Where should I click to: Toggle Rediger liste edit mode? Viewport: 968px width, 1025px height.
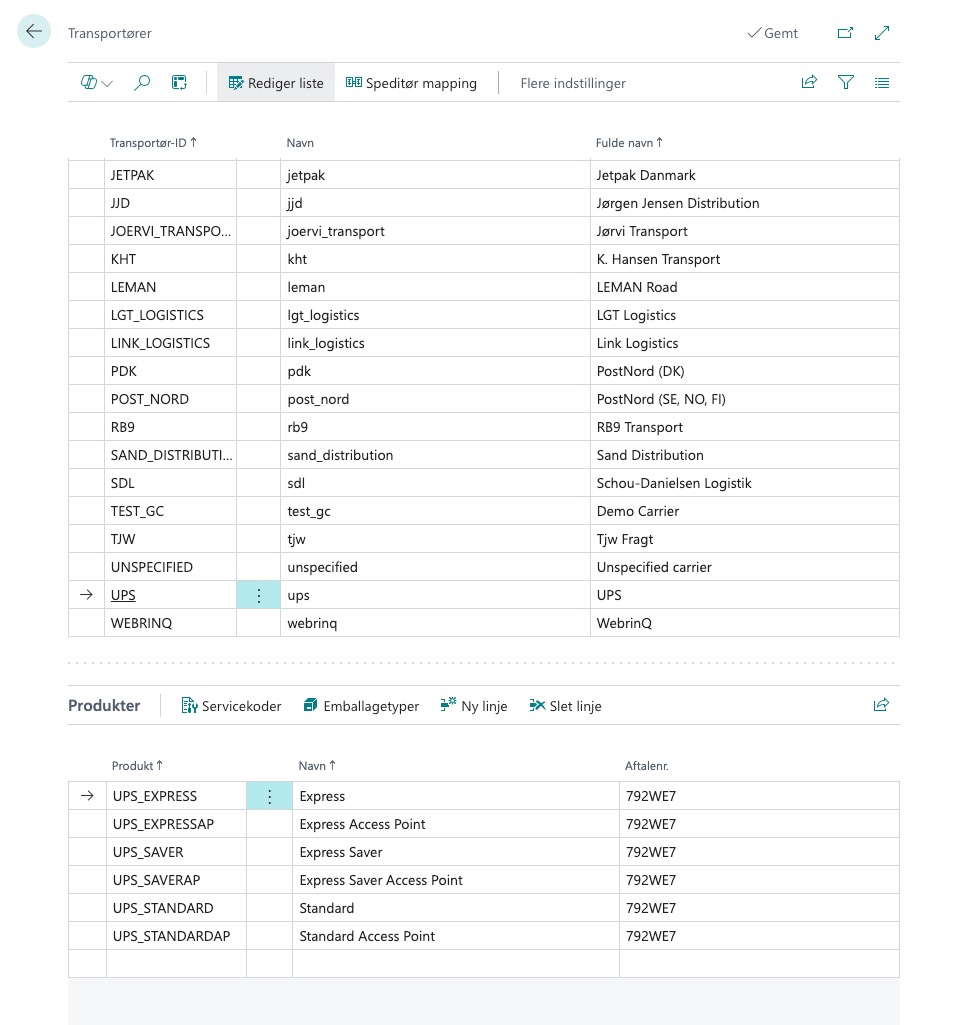pyautogui.click(x=276, y=83)
